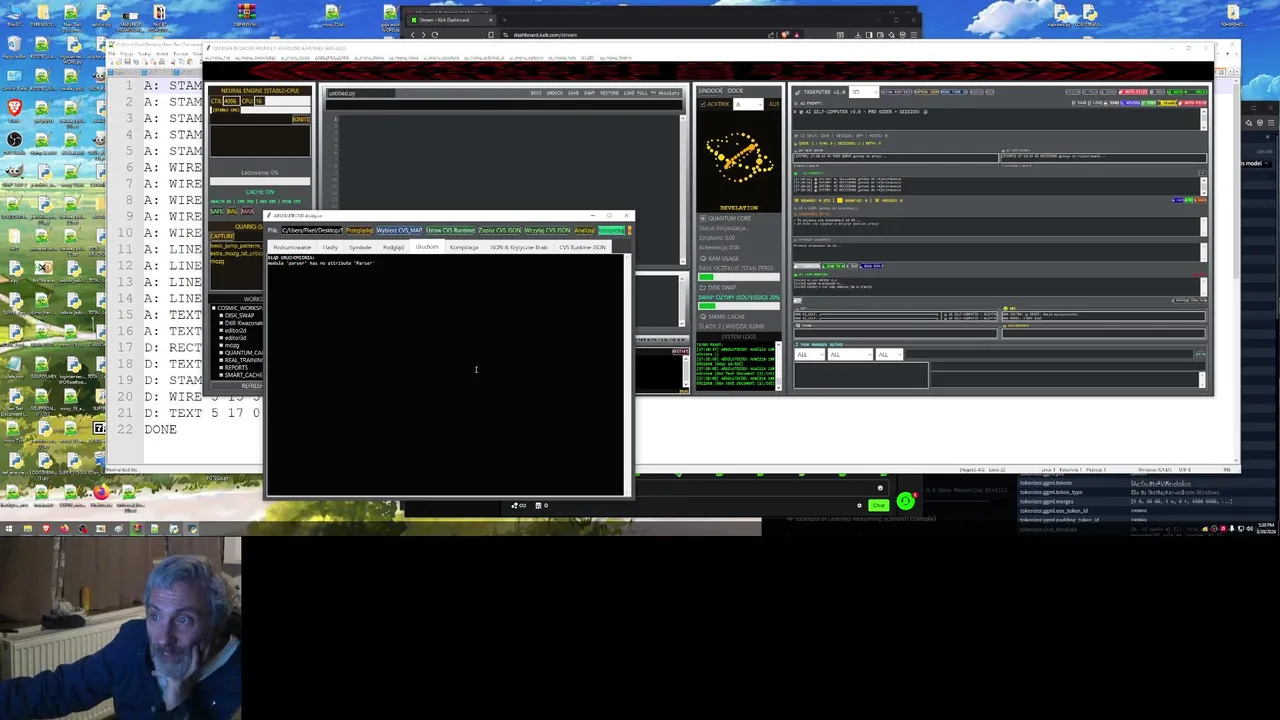Click Zapisz CVS JSON button
Viewport: 1280px width, 720px height.
(499, 230)
